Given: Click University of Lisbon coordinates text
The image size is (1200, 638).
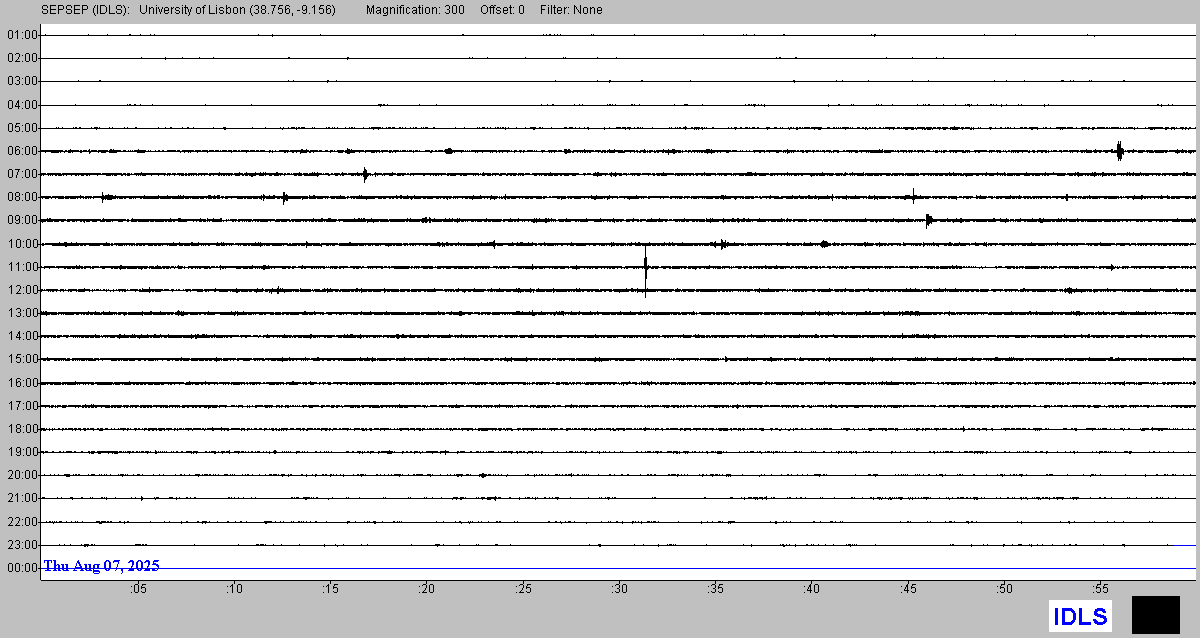Looking at the screenshot, I should coord(237,10).
